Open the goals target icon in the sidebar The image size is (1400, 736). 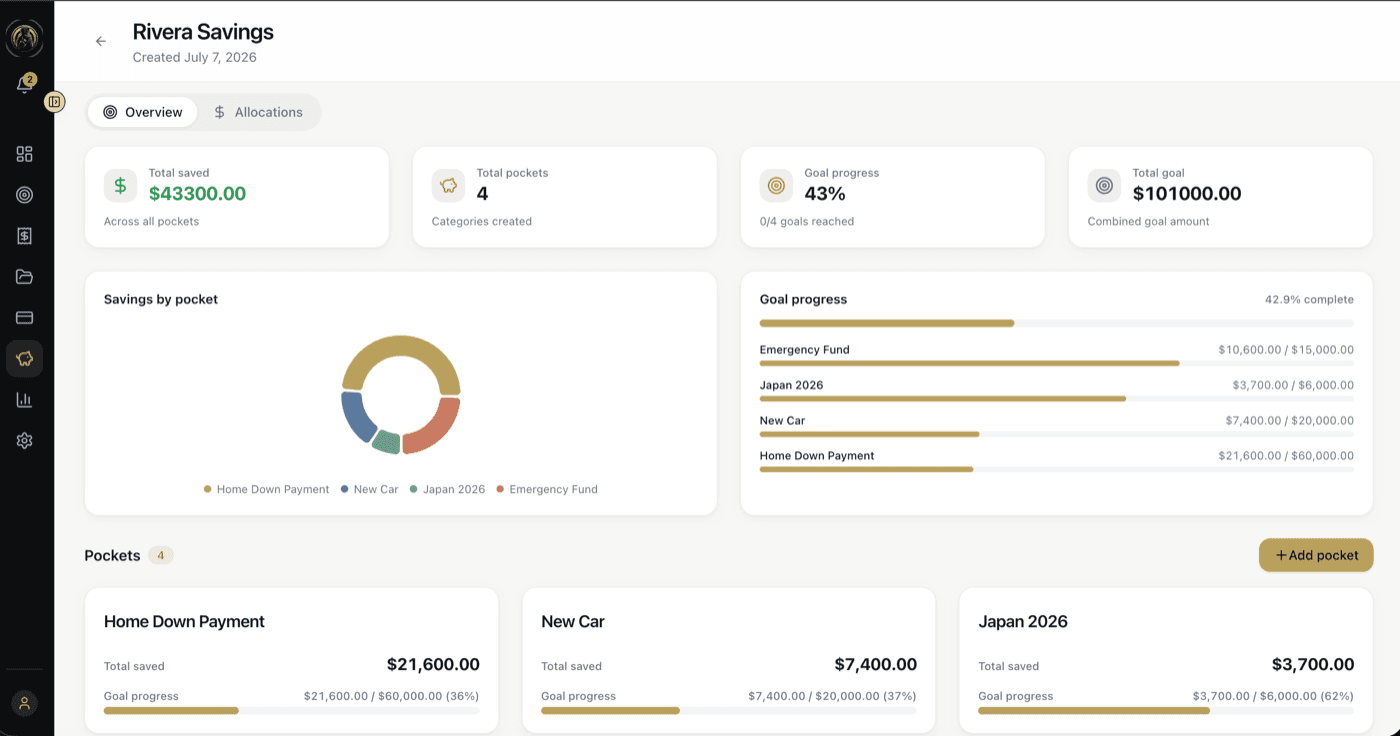pyautogui.click(x=24, y=195)
